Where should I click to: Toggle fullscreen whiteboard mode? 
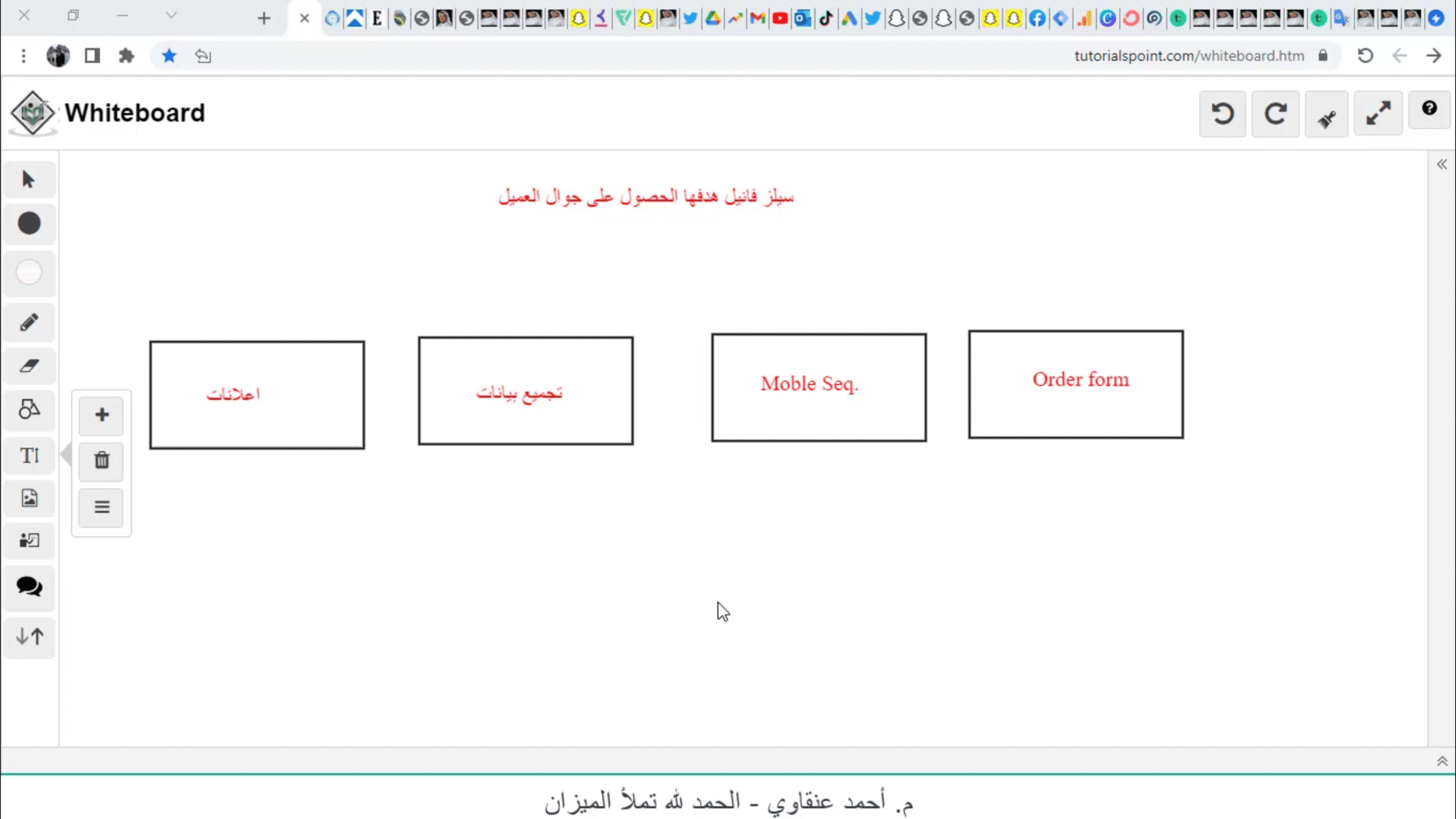tap(1378, 114)
